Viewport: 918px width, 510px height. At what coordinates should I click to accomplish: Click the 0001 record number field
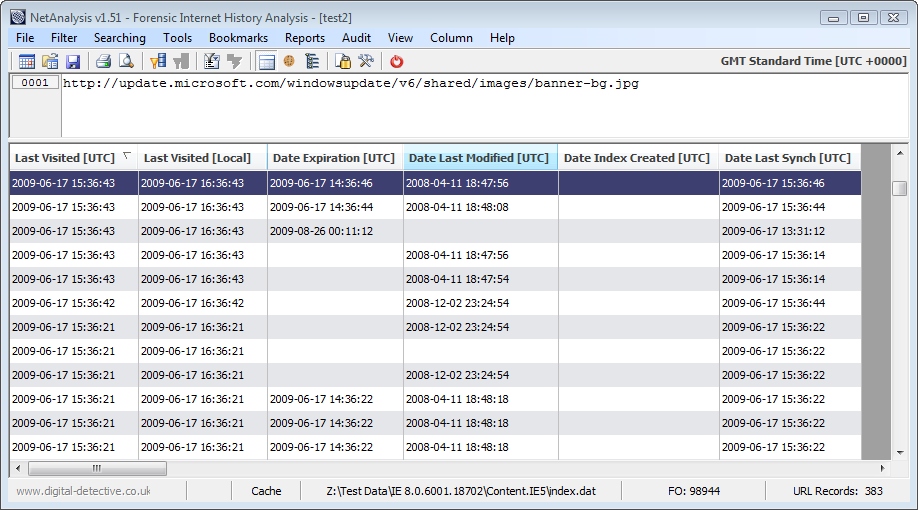click(35, 83)
